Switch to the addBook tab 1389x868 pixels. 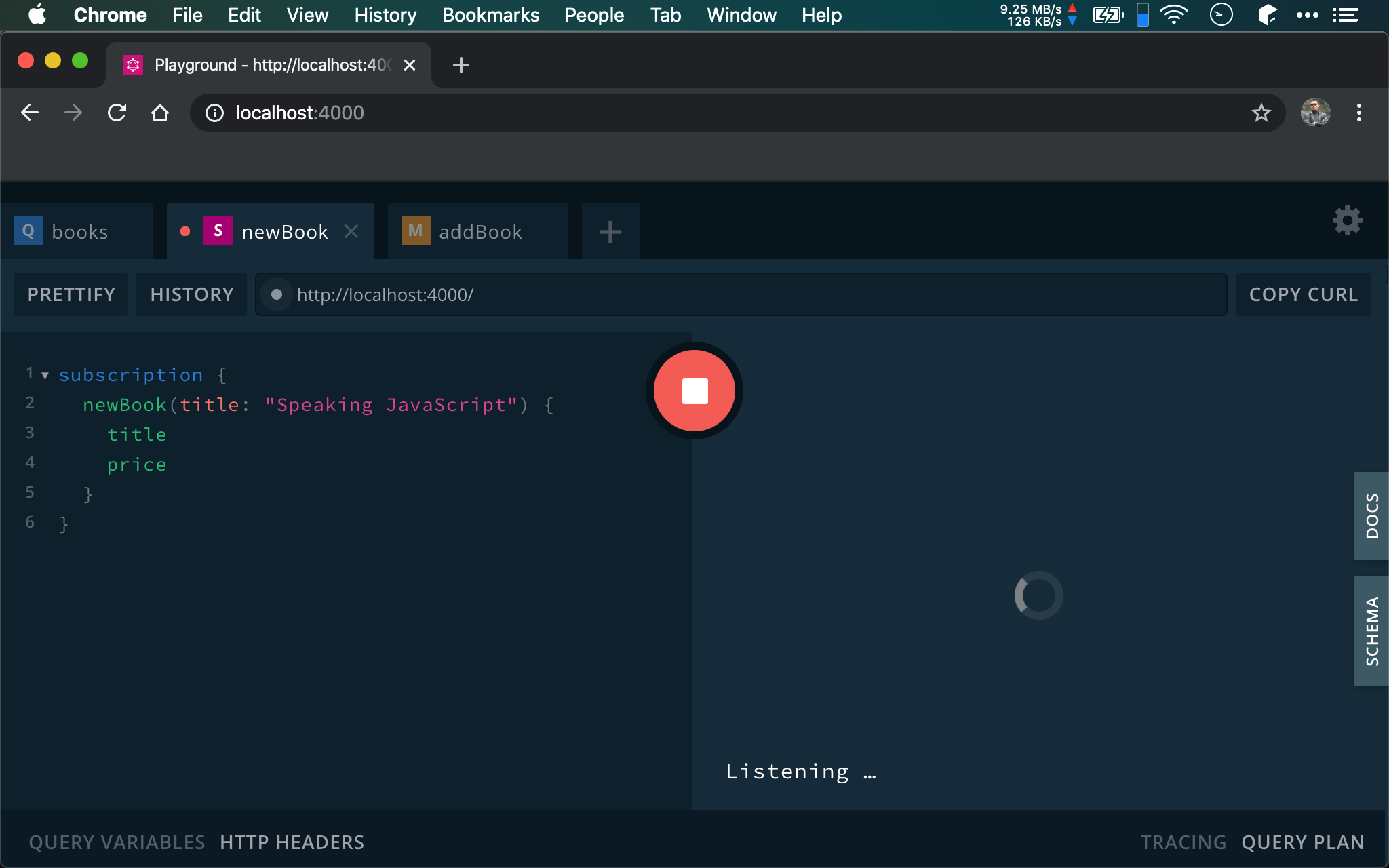(x=480, y=231)
